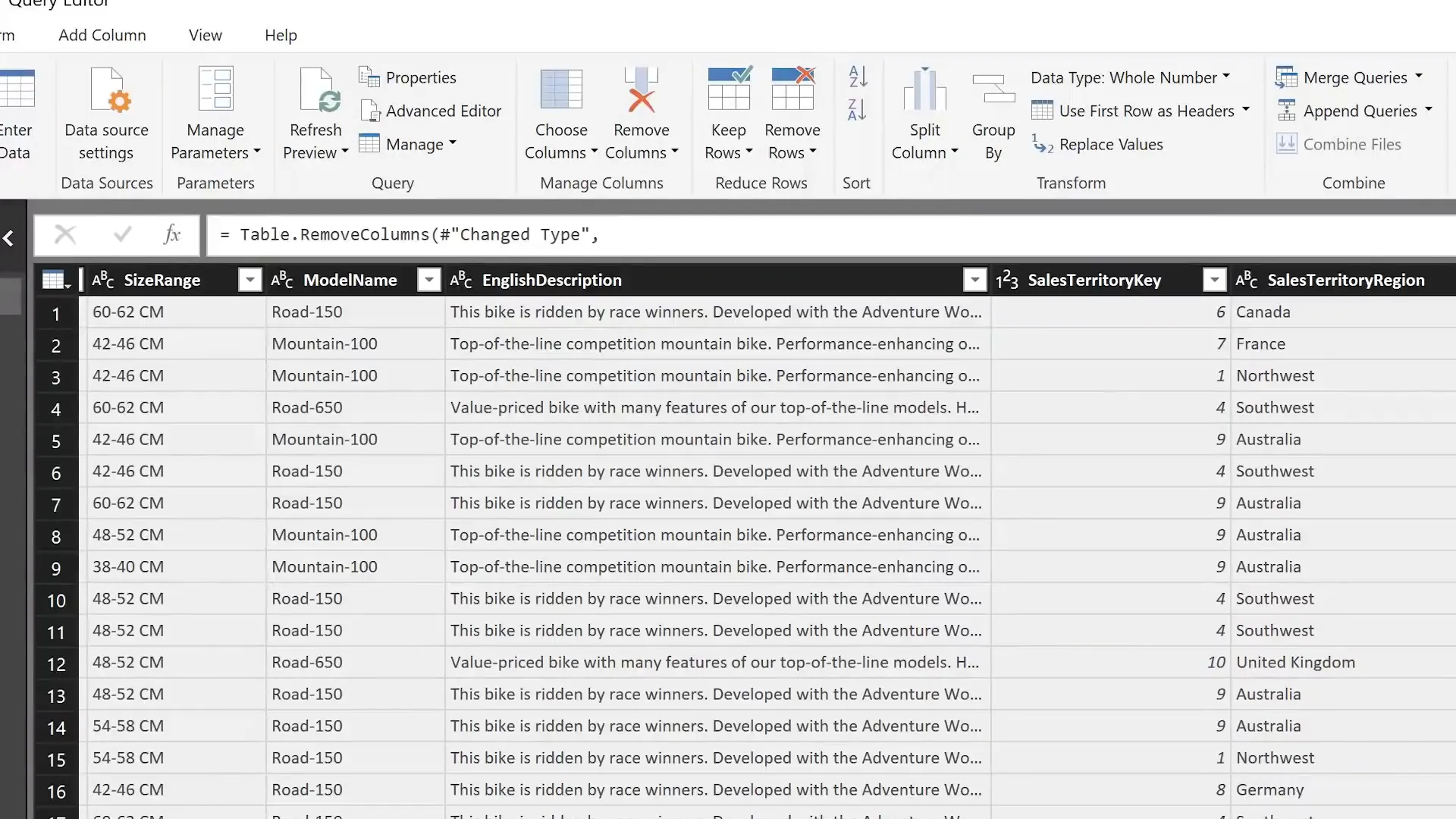
Task: Click the Group By icon
Action: (x=993, y=89)
